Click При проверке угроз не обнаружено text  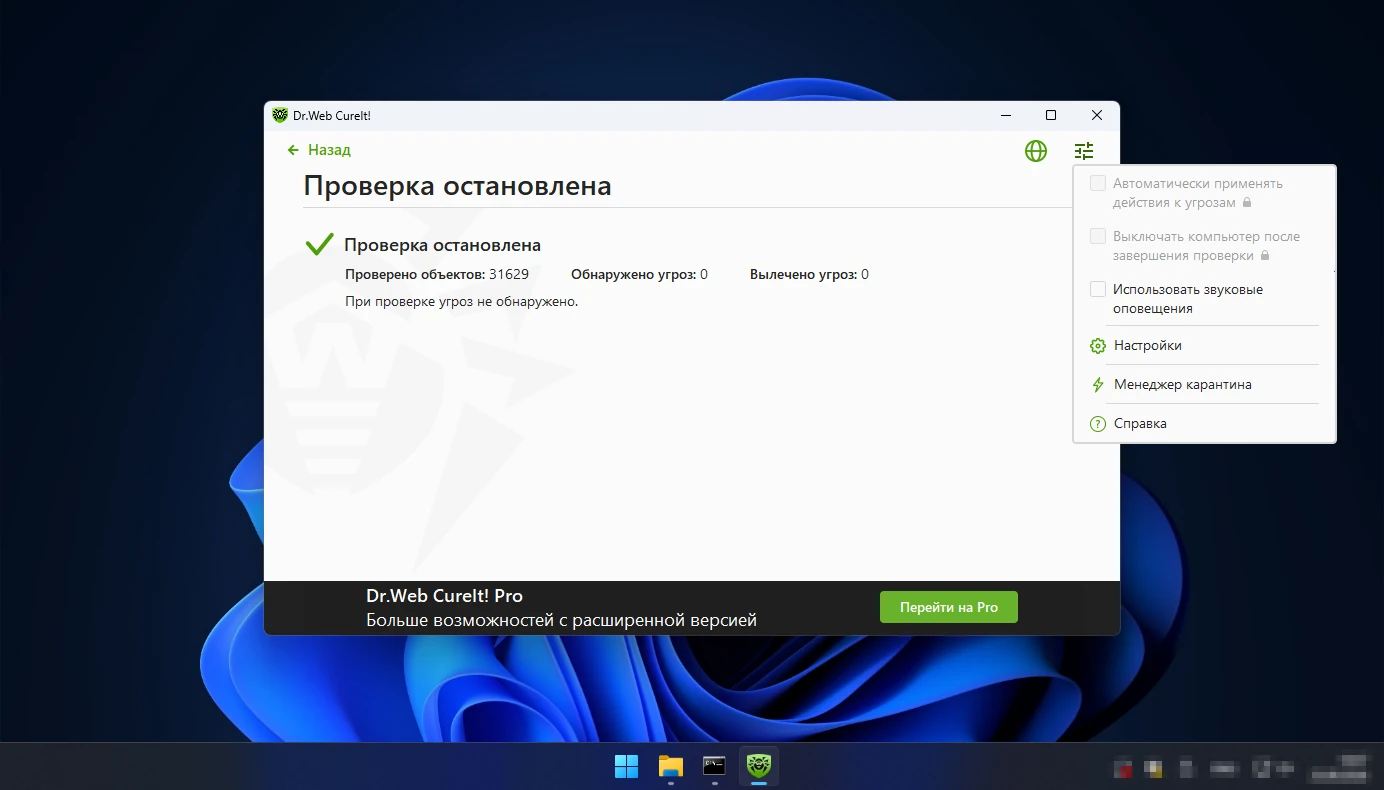pyautogui.click(x=462, y=301)
